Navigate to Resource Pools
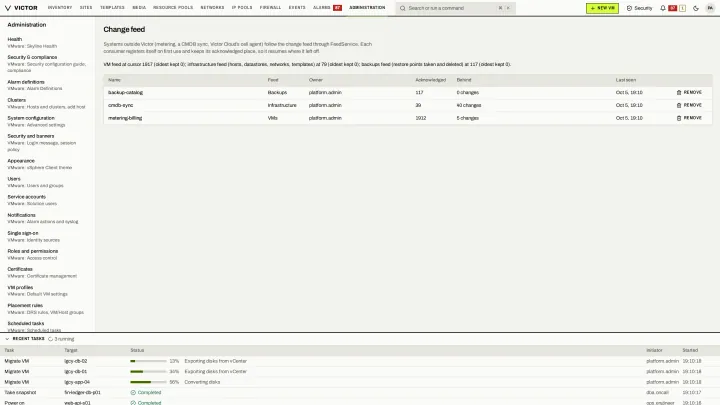This screenshot has height=405, width=720. pyautogui.click(x=173, y=8)
